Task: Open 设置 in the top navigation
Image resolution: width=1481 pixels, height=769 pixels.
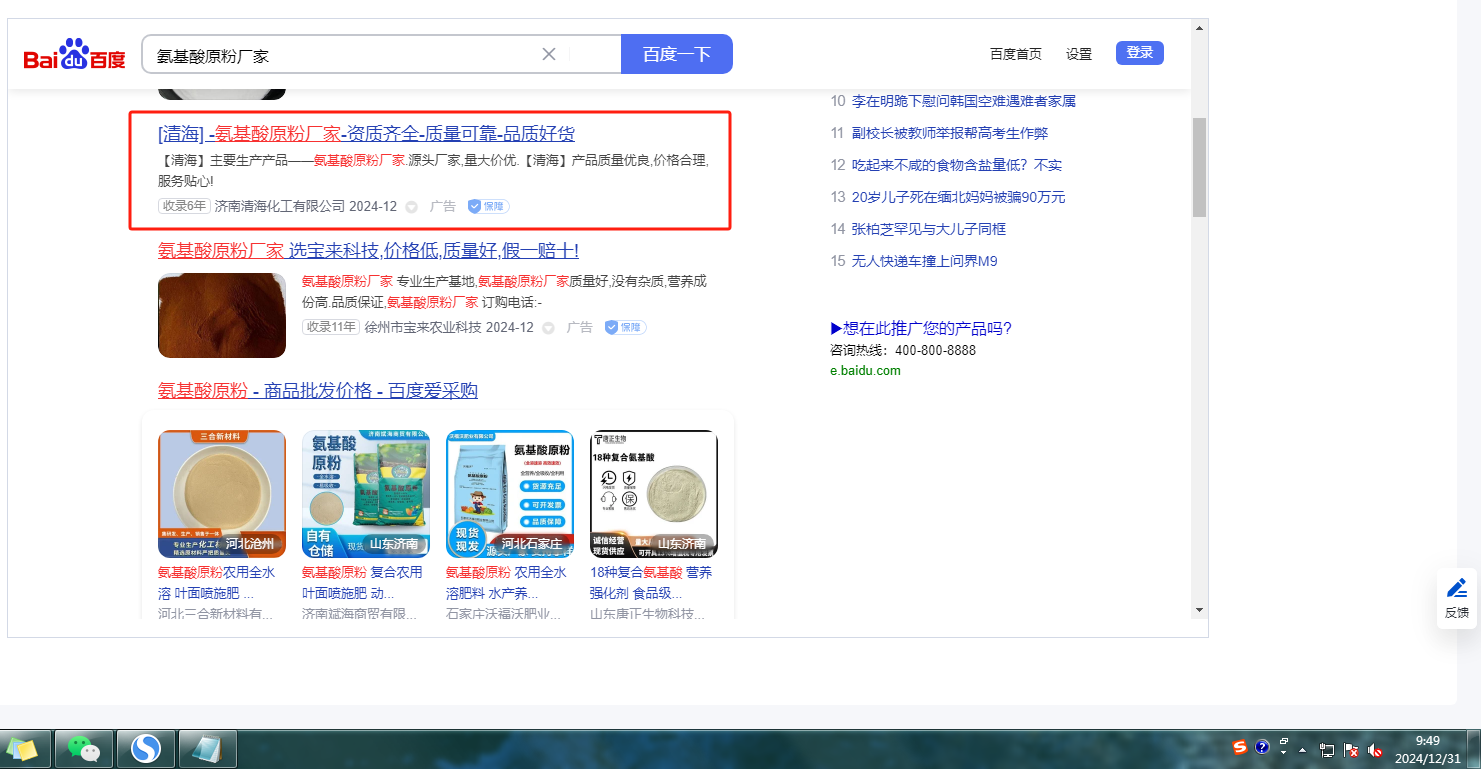Action: [x=1079, y=54]
